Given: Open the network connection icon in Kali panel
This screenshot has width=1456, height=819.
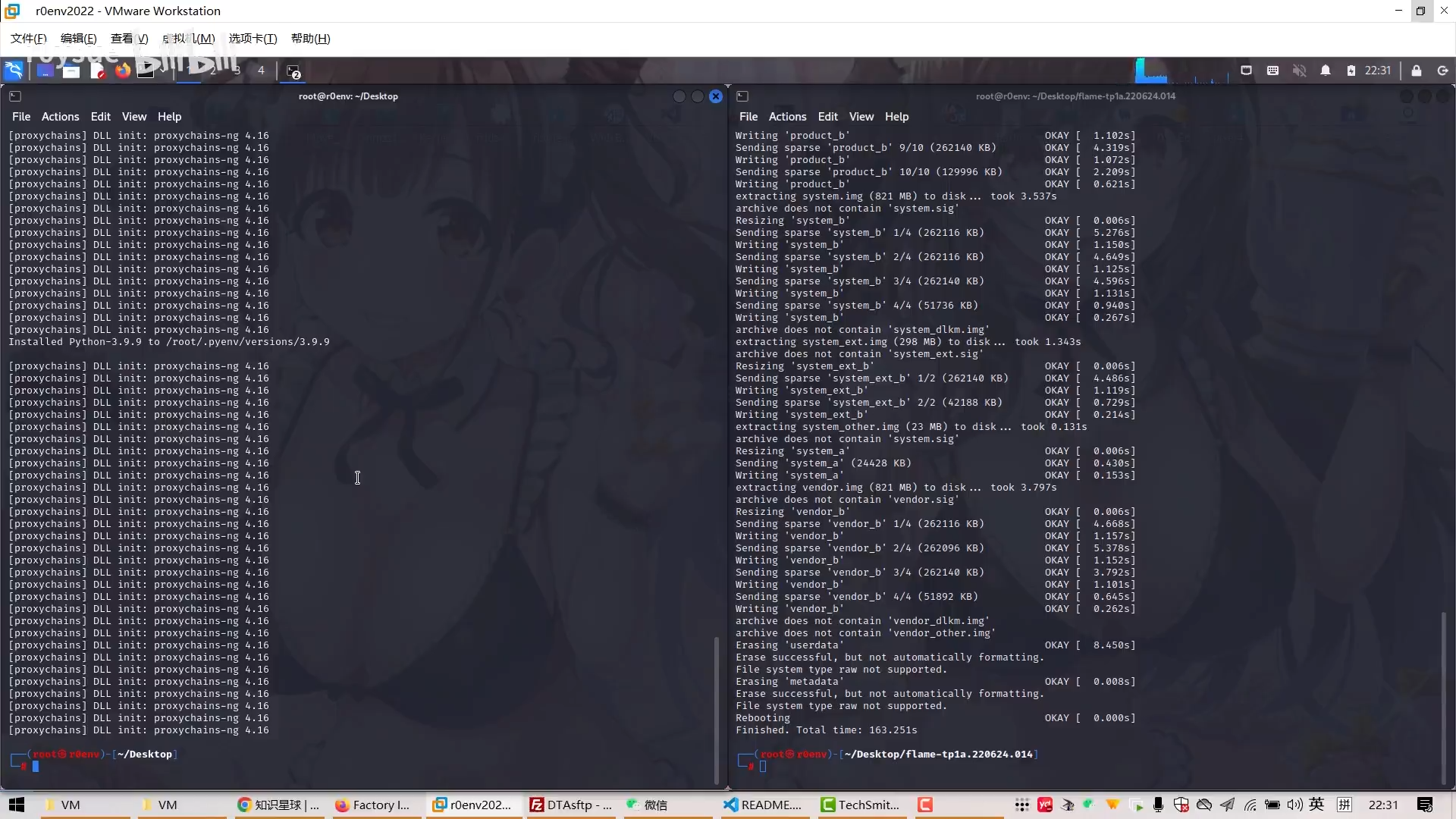Looking at the screenshot, I should tap(1246, 71).
